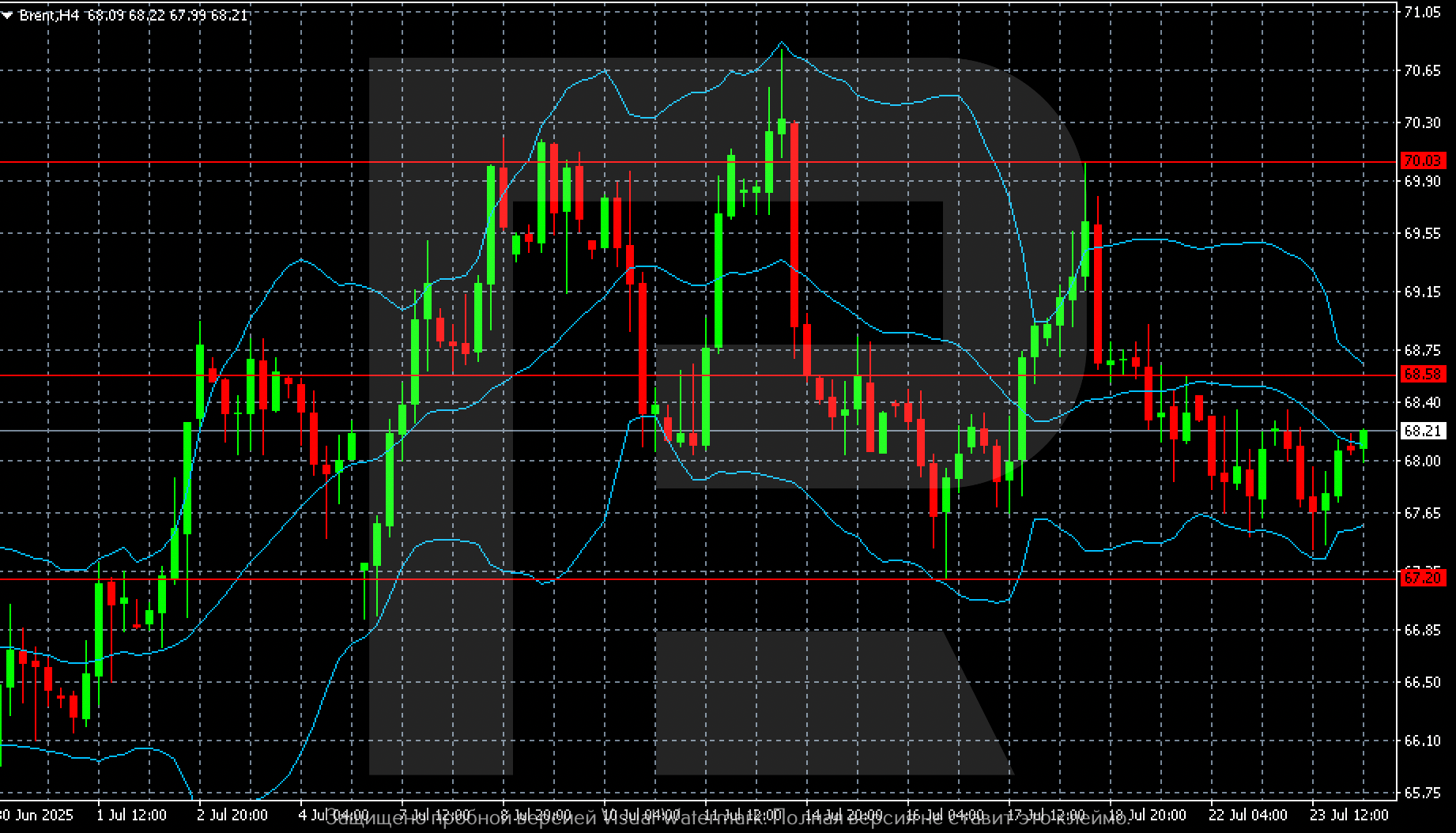The width and height of the screenshot is (1456, 833).
Task: Click the 71.05 value on price scale
Action: point(1422,13)
